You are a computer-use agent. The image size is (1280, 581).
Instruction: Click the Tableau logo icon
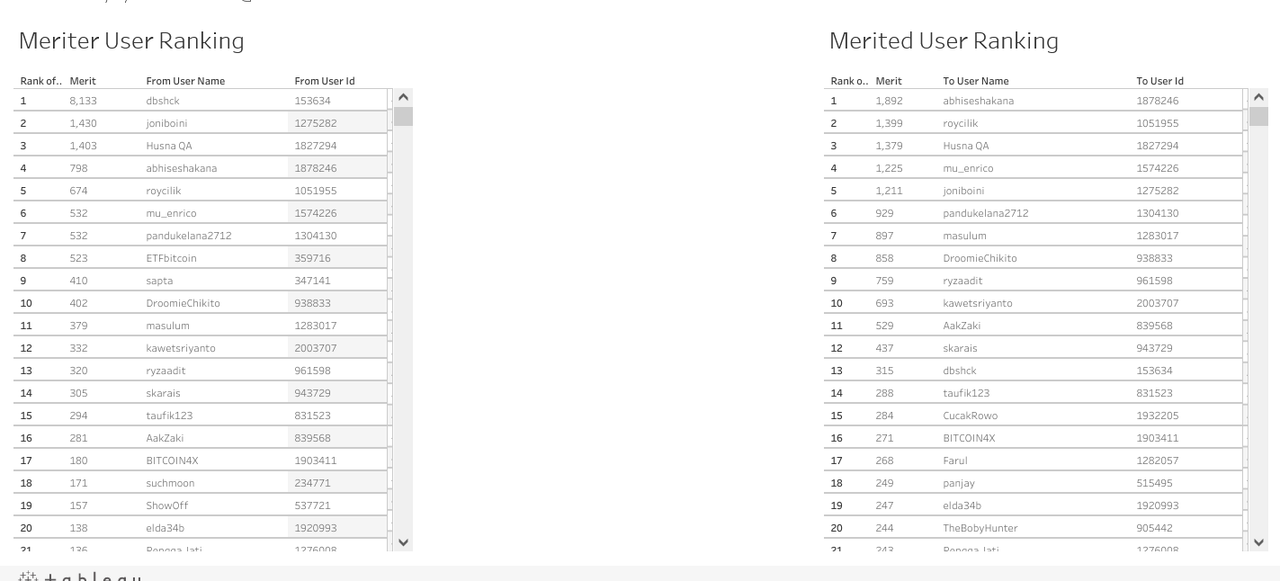(28, 577)
